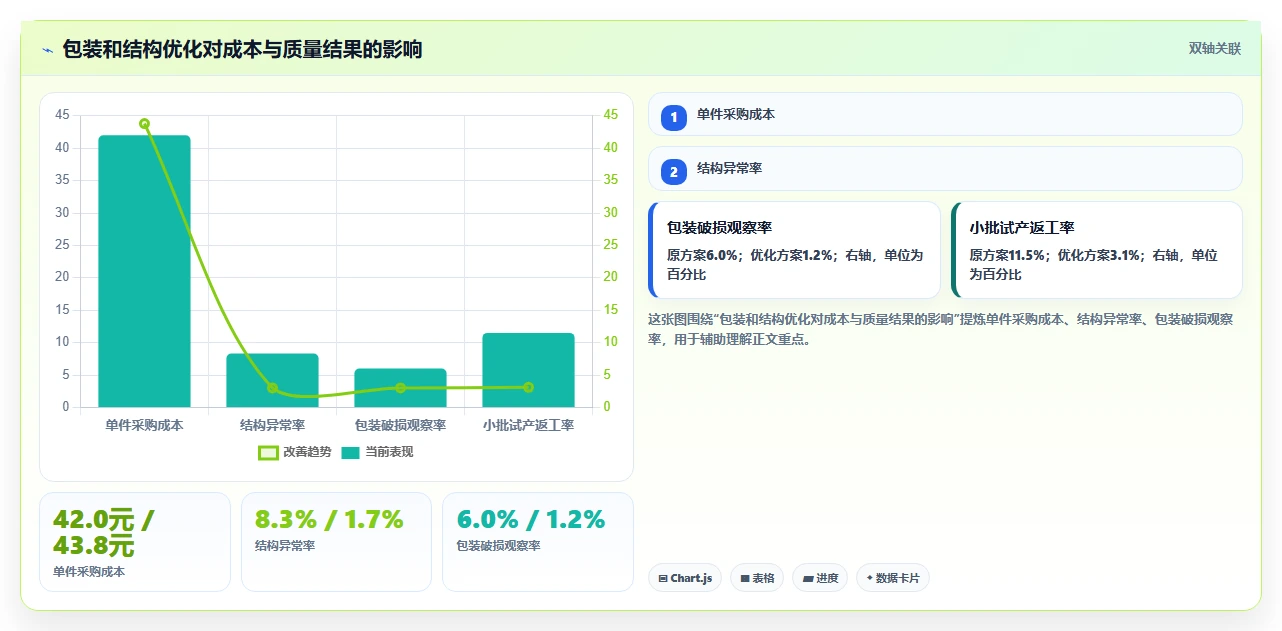The width and height of the screenshot is (1282, 631).
Task: Click the 数据卡片 tag
Action: point(893,578)
